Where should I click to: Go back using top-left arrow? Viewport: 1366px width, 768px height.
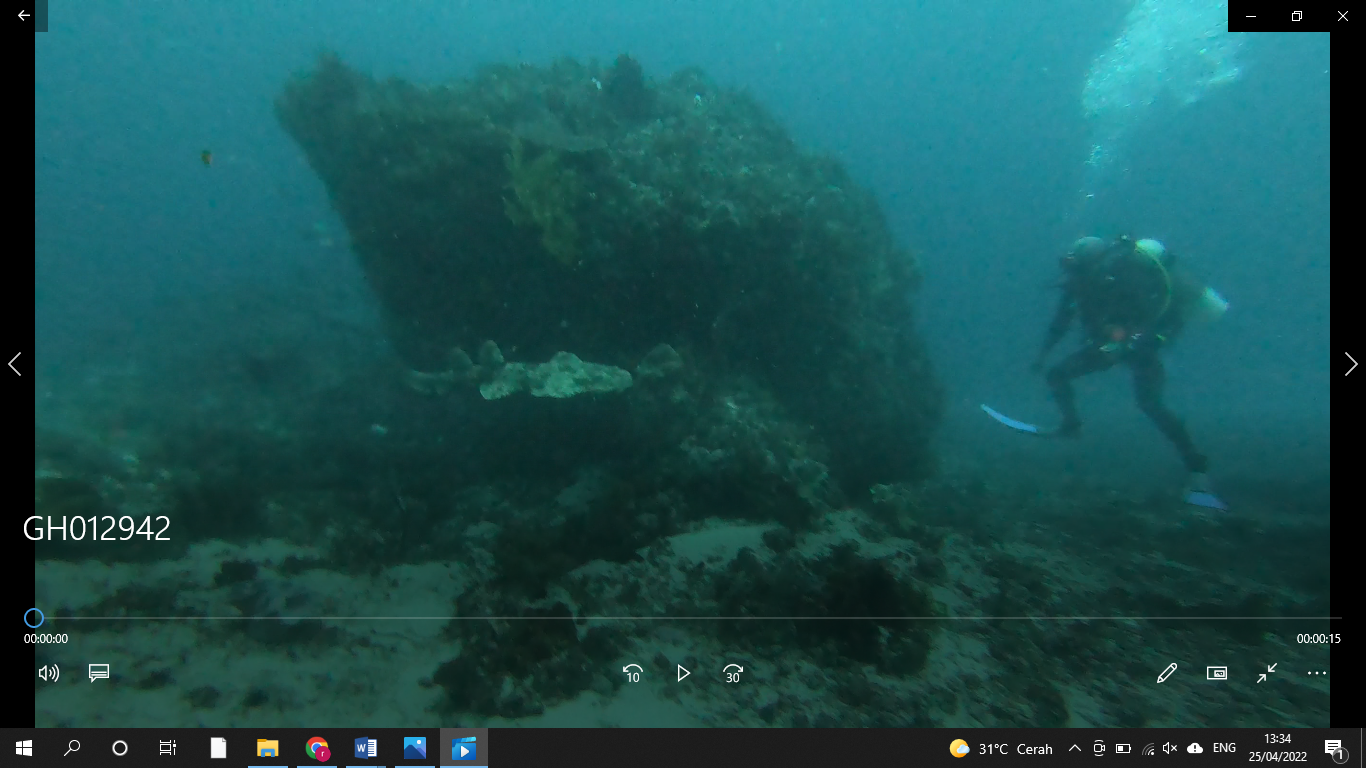[x=24, y=15]
